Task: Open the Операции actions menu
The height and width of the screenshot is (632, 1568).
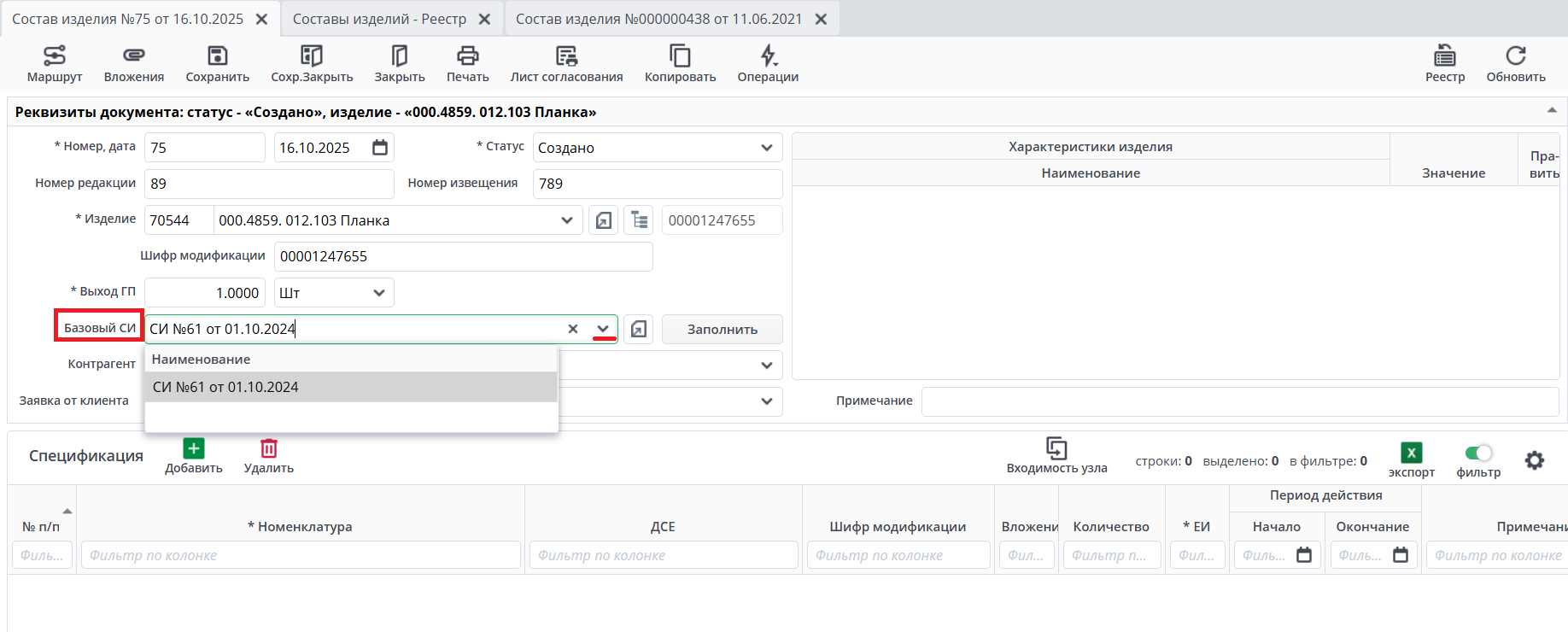Action: [768, 64]
